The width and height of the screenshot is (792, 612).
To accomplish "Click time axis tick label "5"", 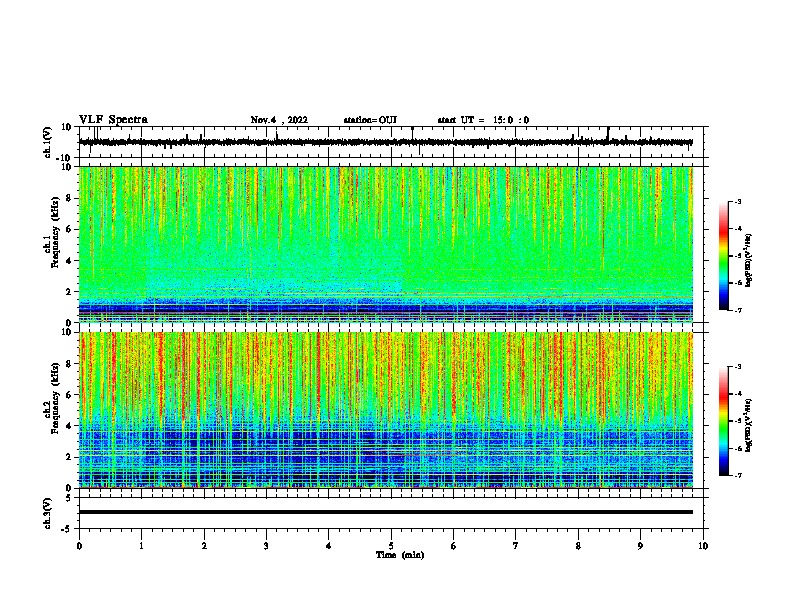I will pos(391,546).
